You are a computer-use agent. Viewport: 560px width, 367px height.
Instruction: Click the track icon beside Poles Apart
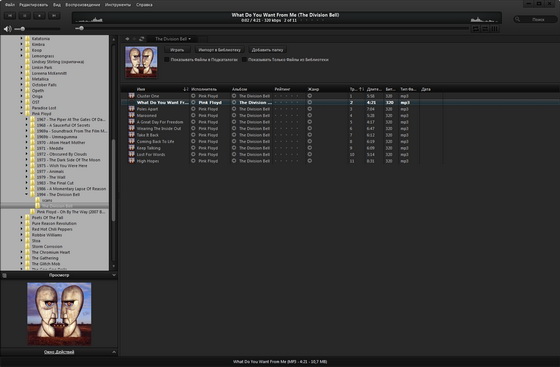click(x=131, y=109)
